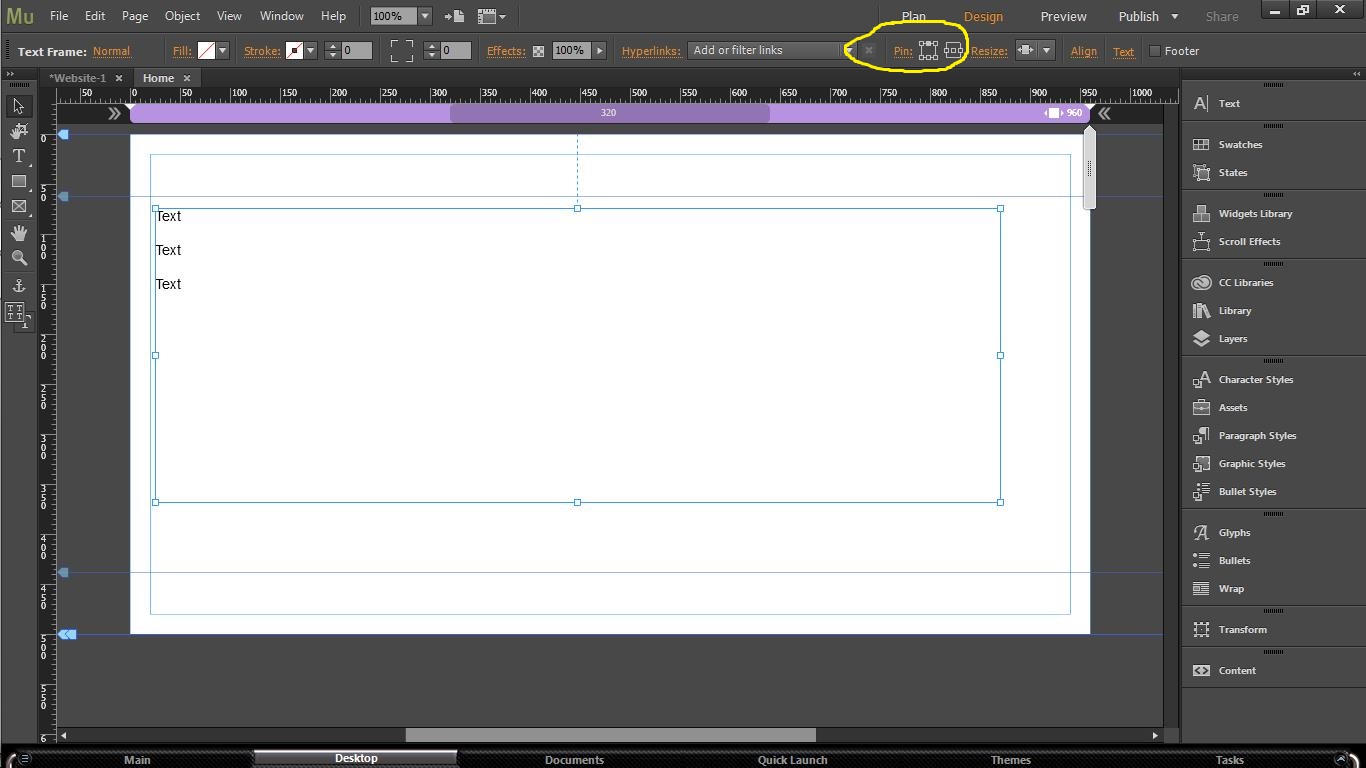This screenshot has height=768, width=1366.
Task: Open the Resize options dropdown arrow
Action: [x=1046, y=50]
